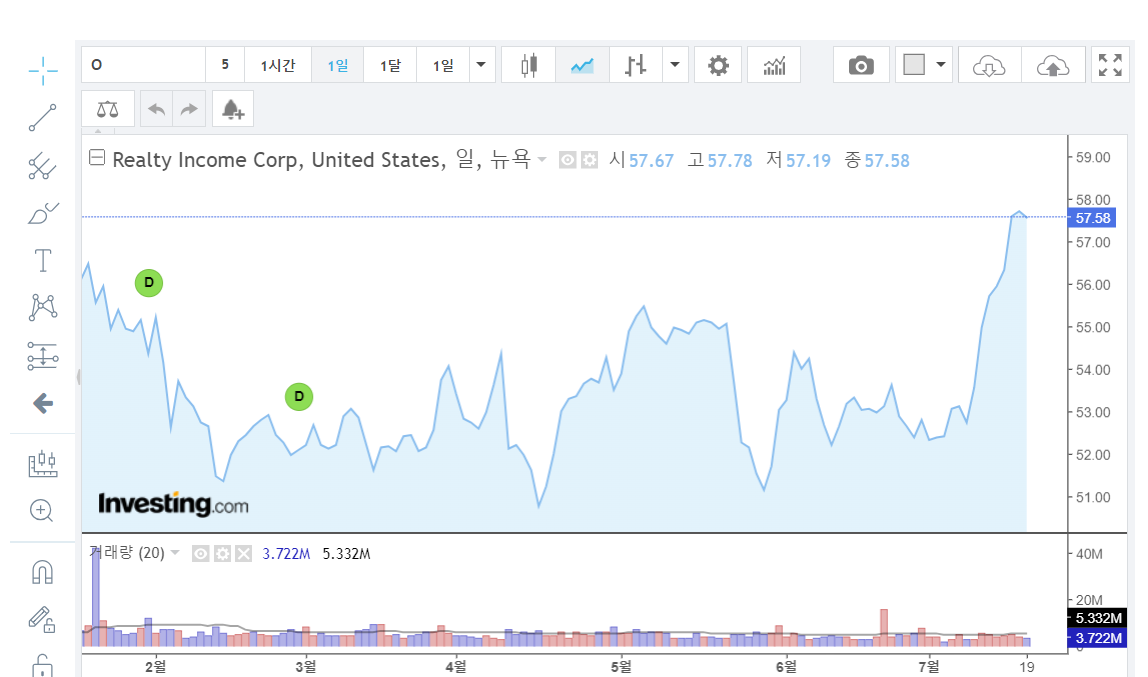Remove the volume indicator
The height and width of the screenshot is (677, 1148).
(244, 553)
